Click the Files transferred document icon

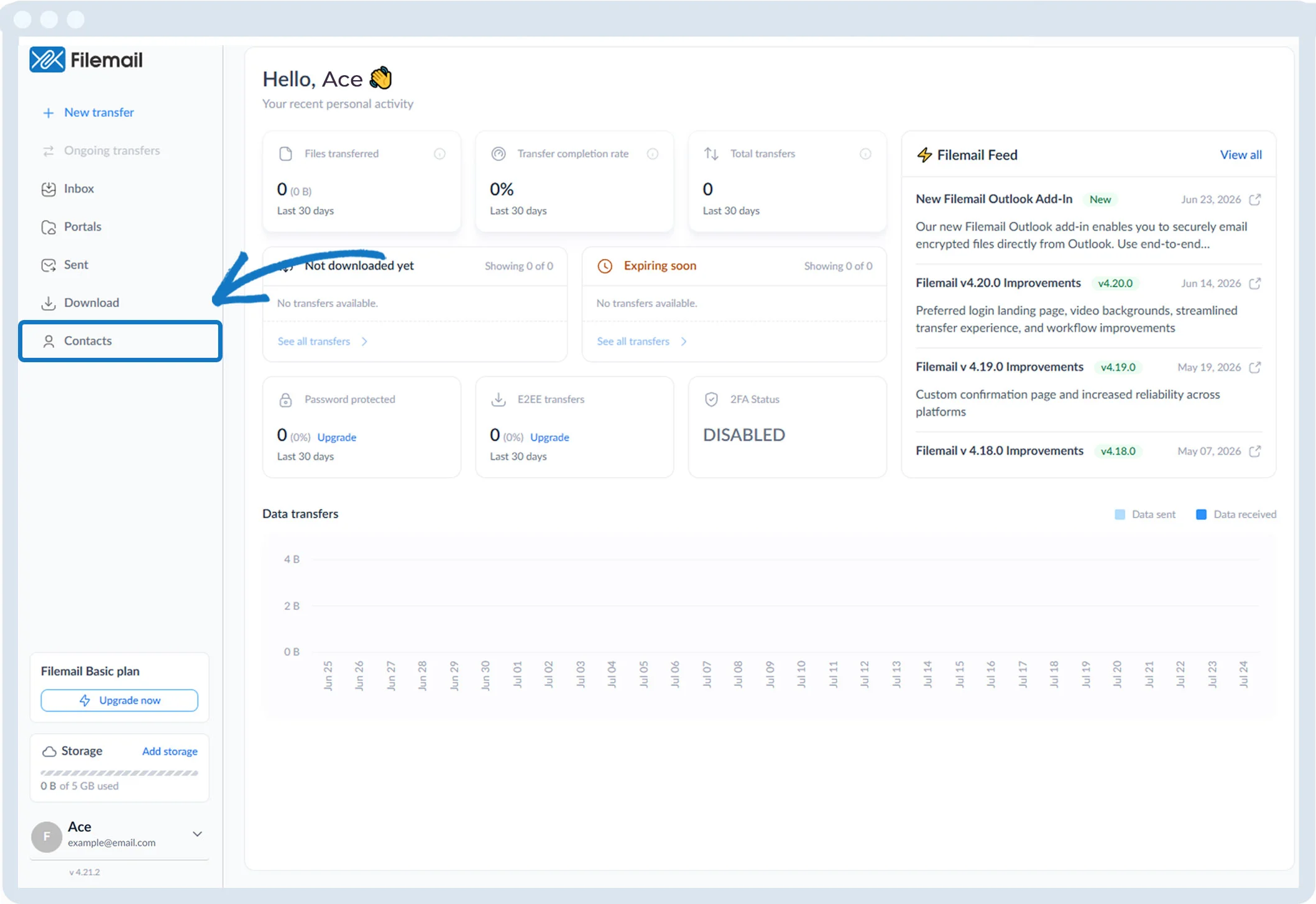point(285,153)
